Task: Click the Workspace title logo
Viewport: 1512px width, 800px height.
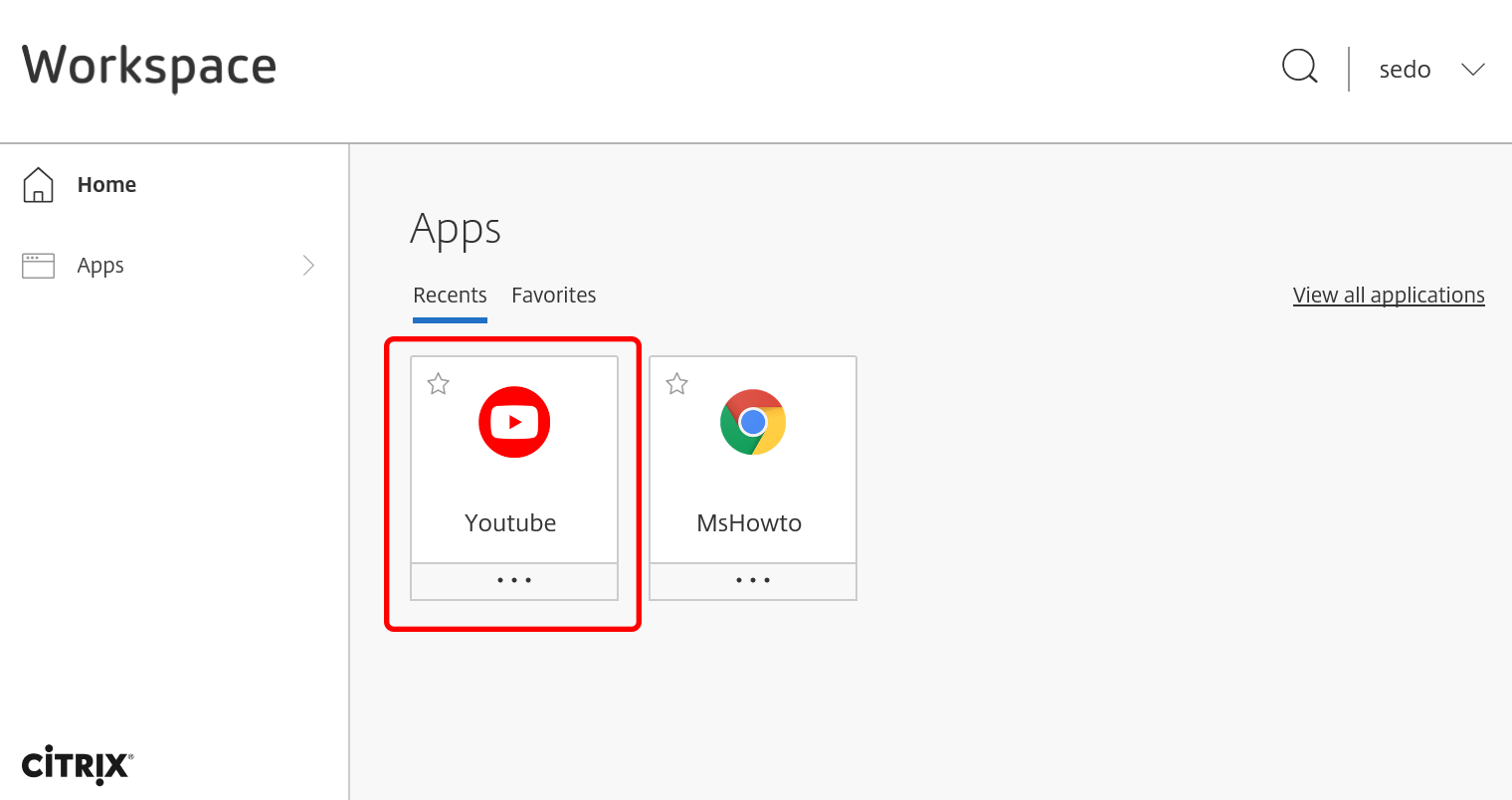Action: pyautogui.click(x=149, y=68)
